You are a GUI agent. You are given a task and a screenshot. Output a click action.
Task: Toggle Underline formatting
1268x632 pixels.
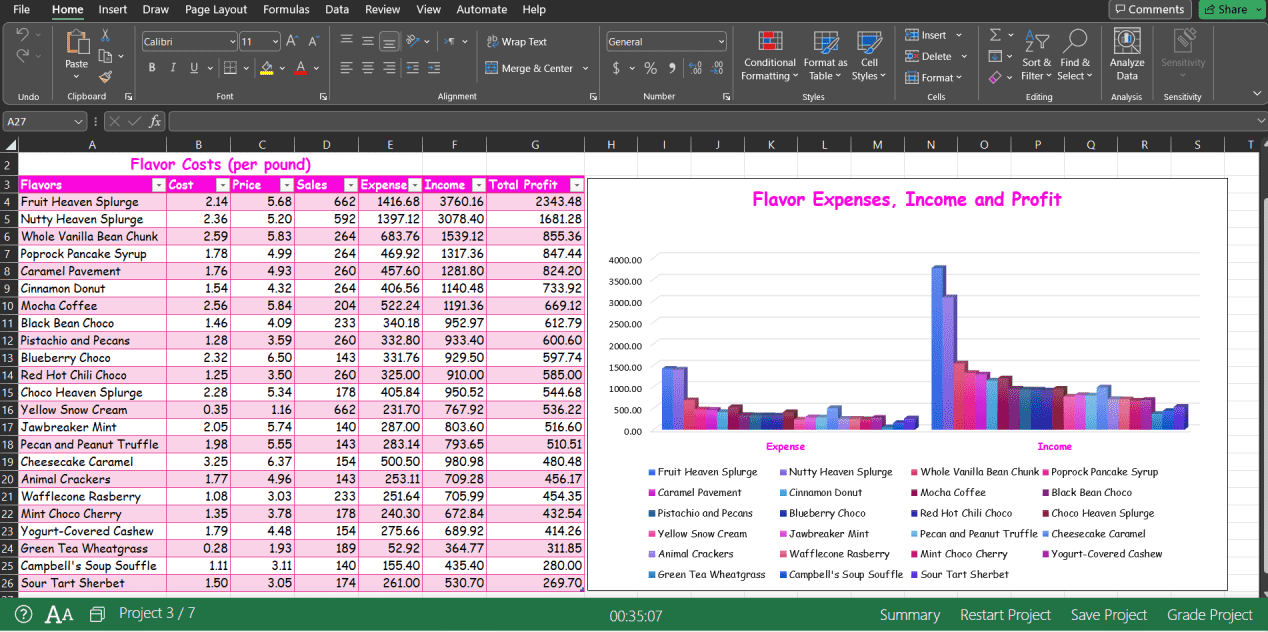point(194,68)
